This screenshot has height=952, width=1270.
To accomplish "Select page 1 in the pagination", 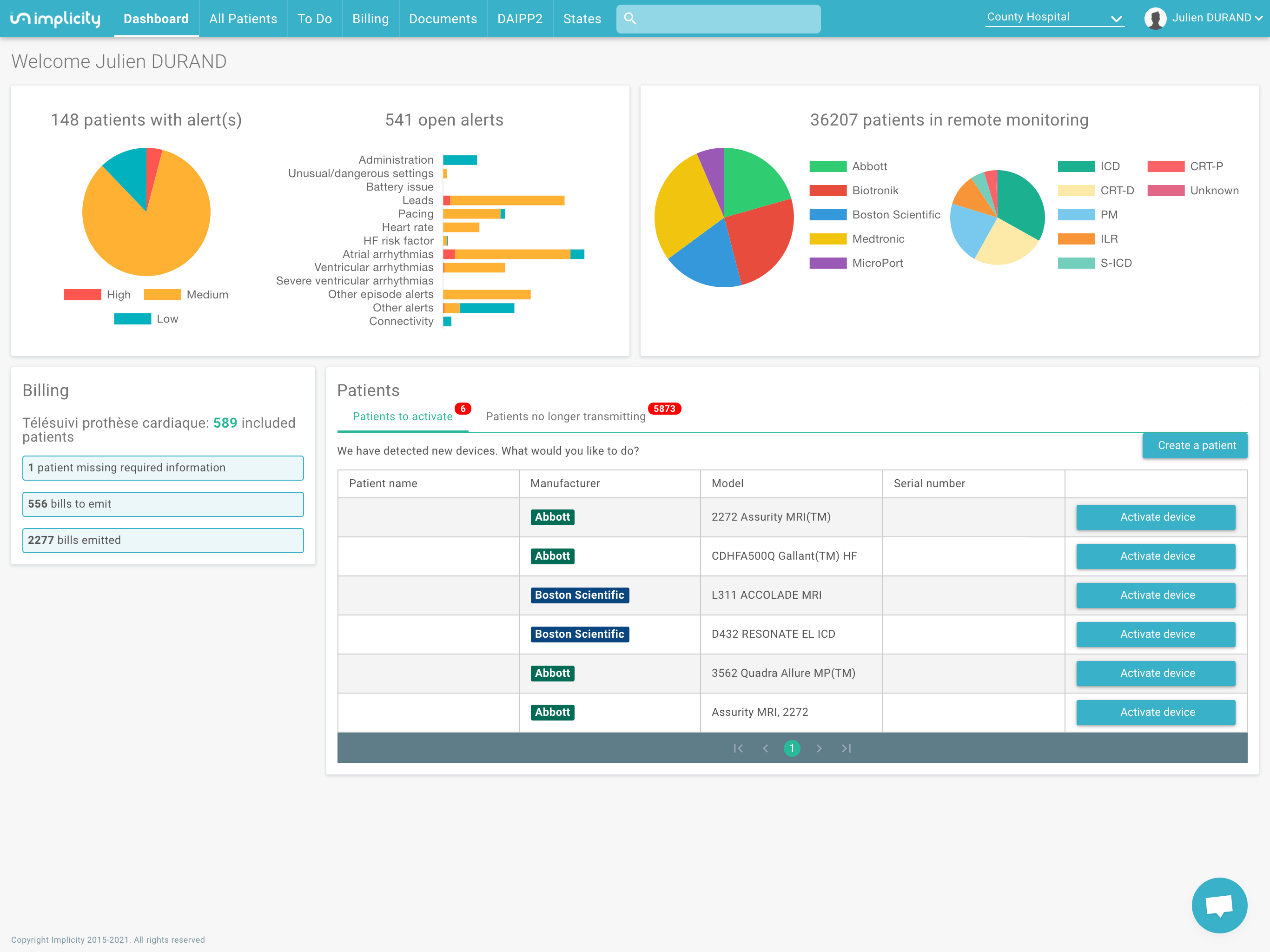I will (x=792, y=748).
